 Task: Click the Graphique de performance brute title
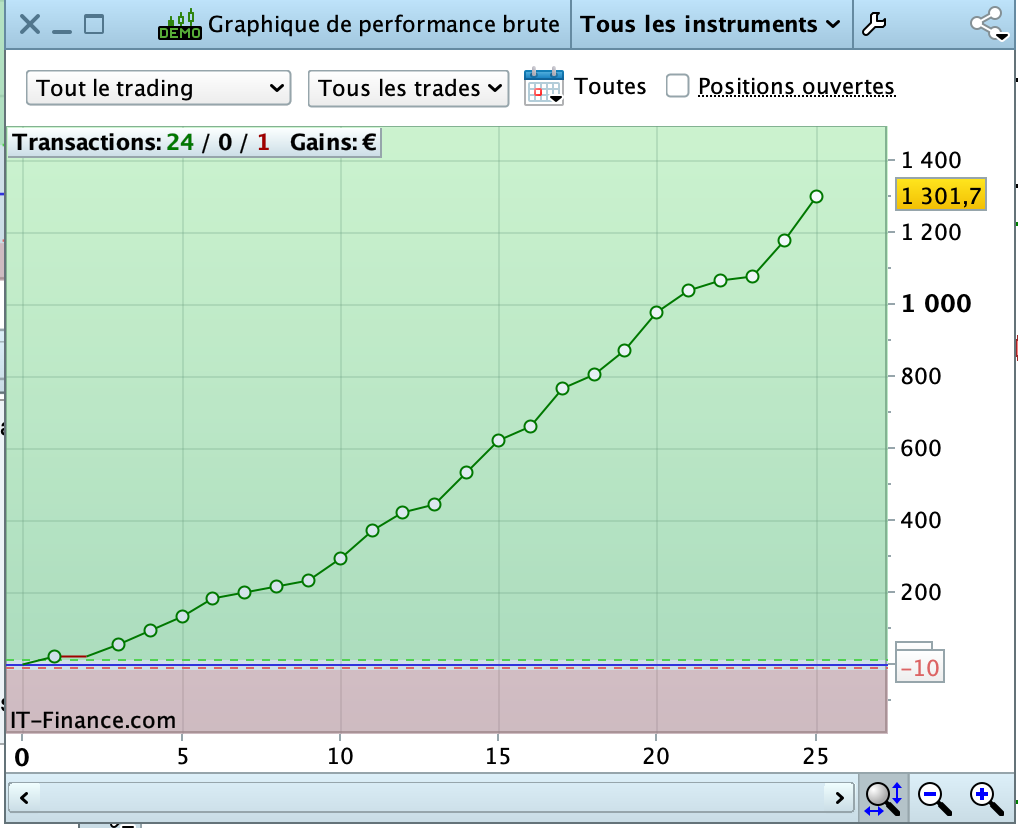pyautogui.click(x=384, y=25)
